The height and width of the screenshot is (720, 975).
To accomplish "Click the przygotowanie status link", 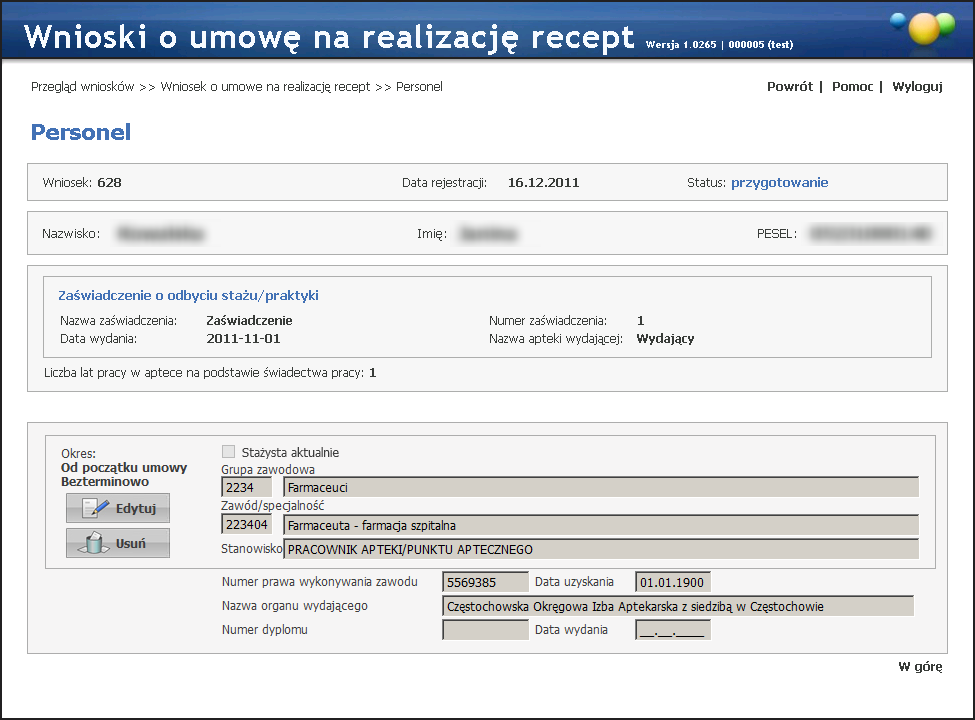I will 779,183.
